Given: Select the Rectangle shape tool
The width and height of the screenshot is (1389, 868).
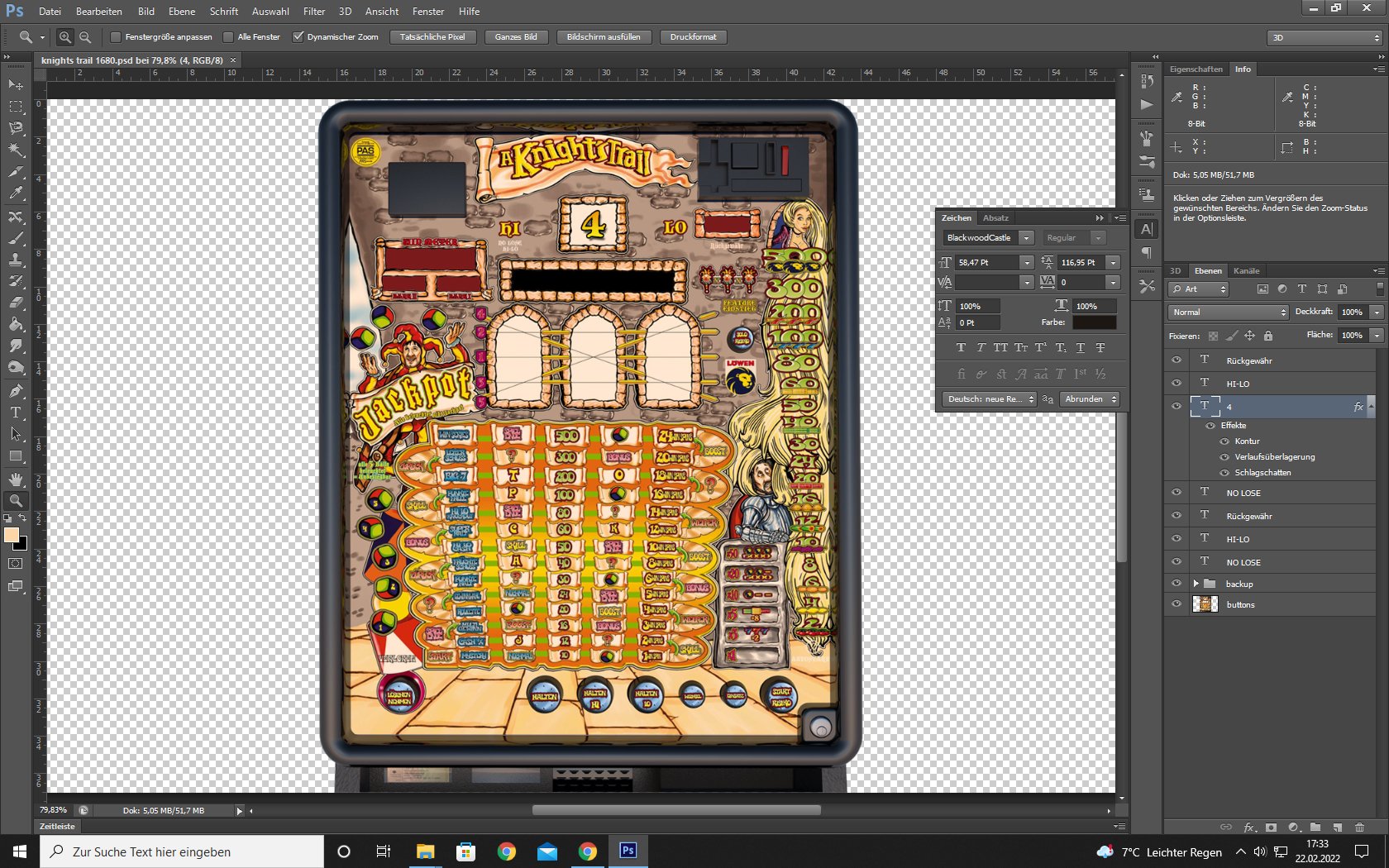Looking at the screenshot, I should [16, 456].
